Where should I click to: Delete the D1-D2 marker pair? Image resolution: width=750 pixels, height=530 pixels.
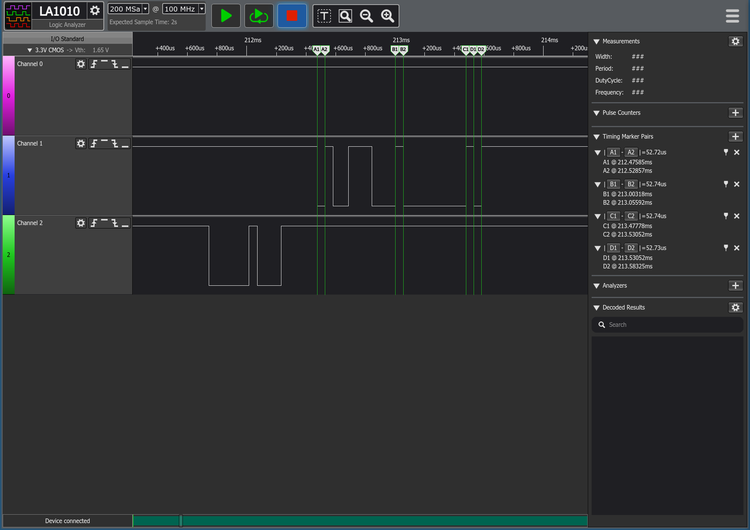click(x=737, y=248)
